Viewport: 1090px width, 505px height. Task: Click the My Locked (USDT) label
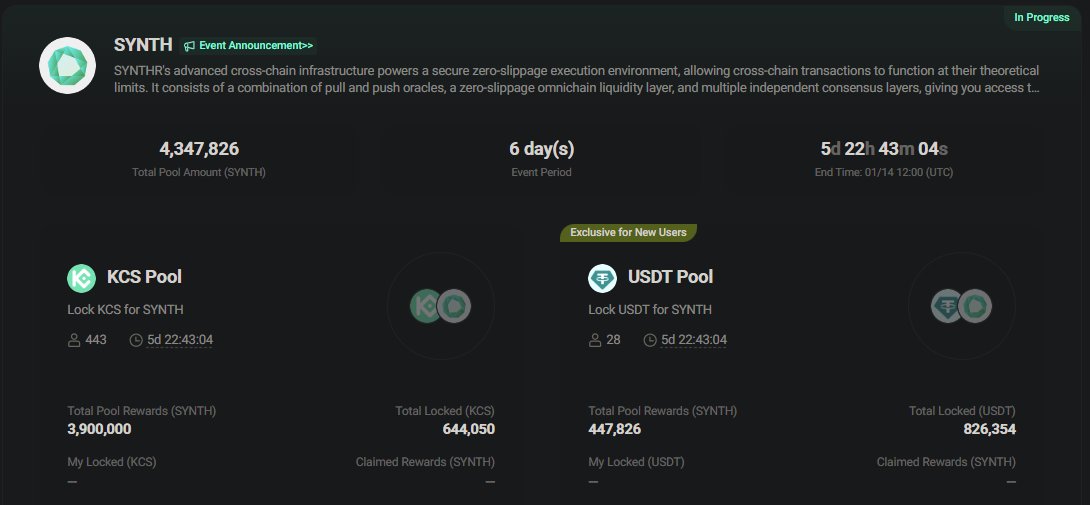(x=636, y=462)
